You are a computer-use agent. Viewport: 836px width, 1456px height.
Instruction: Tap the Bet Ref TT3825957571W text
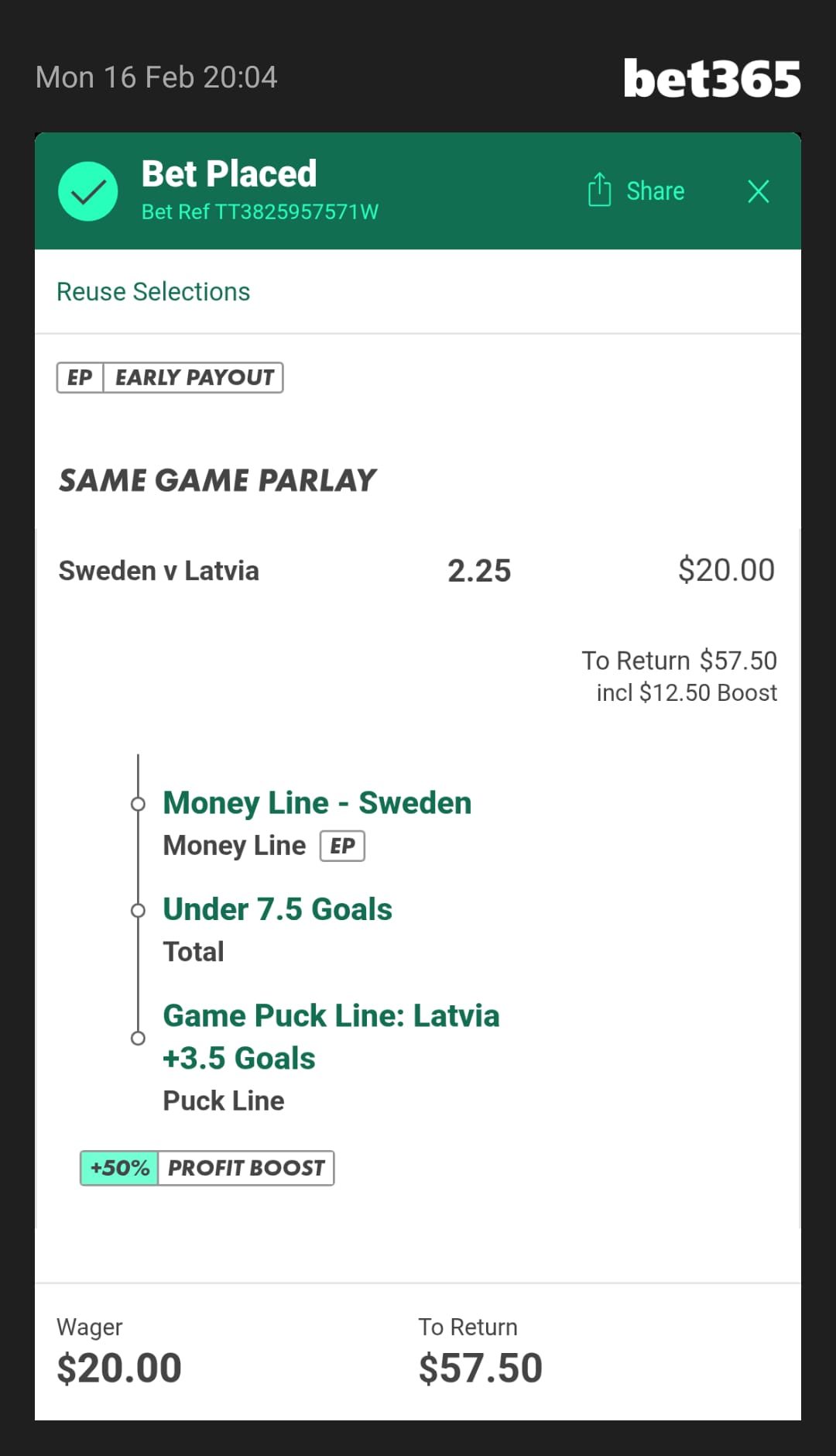click(259, 212)
